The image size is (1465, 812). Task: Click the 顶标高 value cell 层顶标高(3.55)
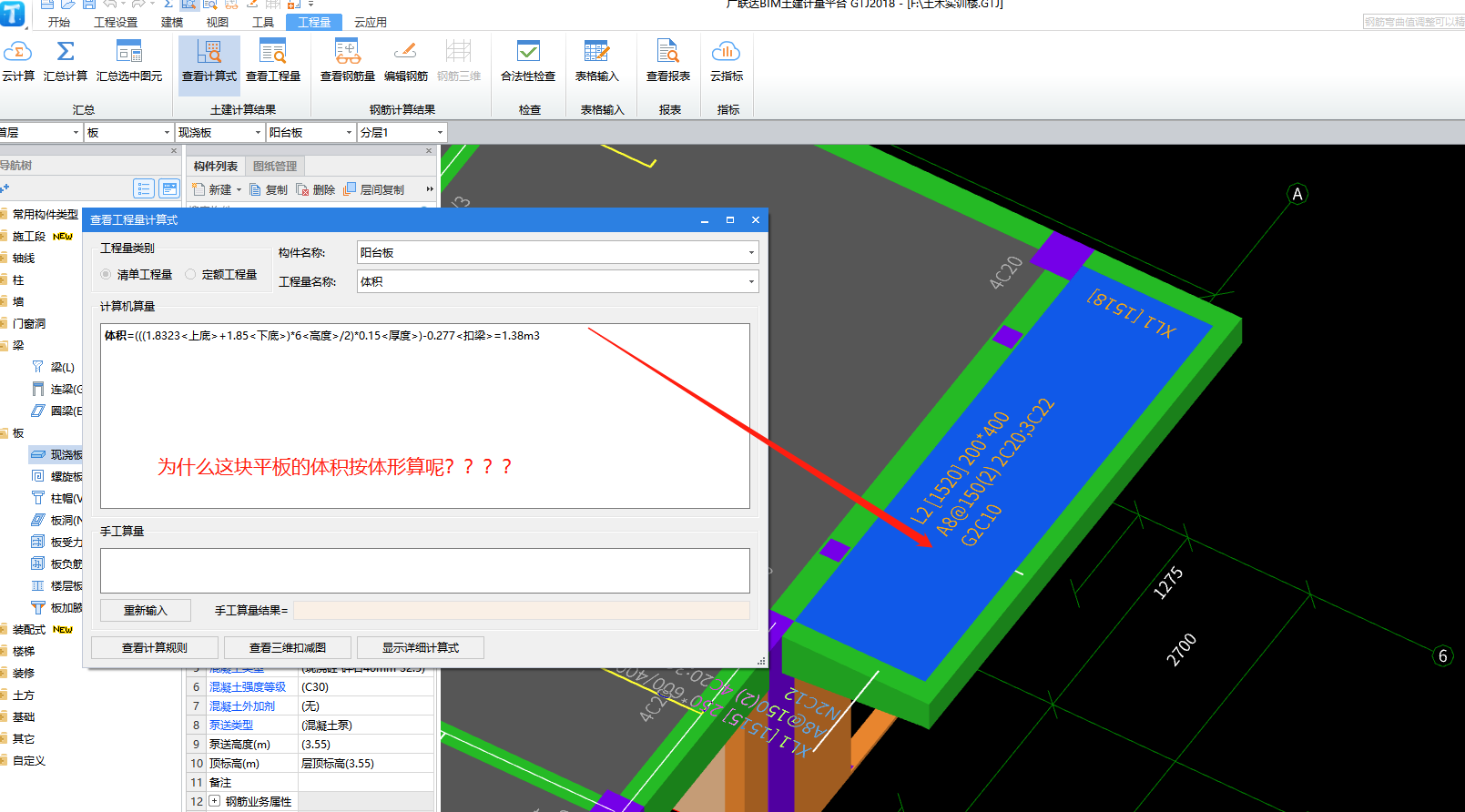(366, 764)
